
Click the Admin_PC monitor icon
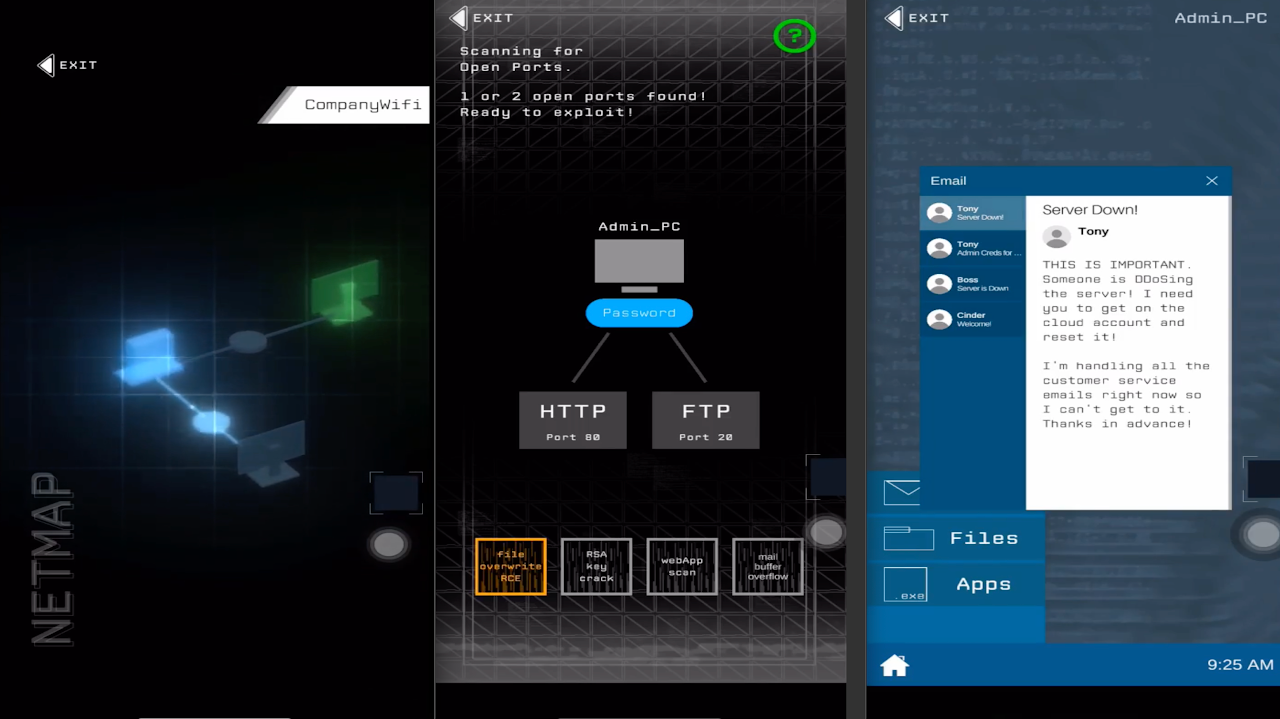pos(639,265)
